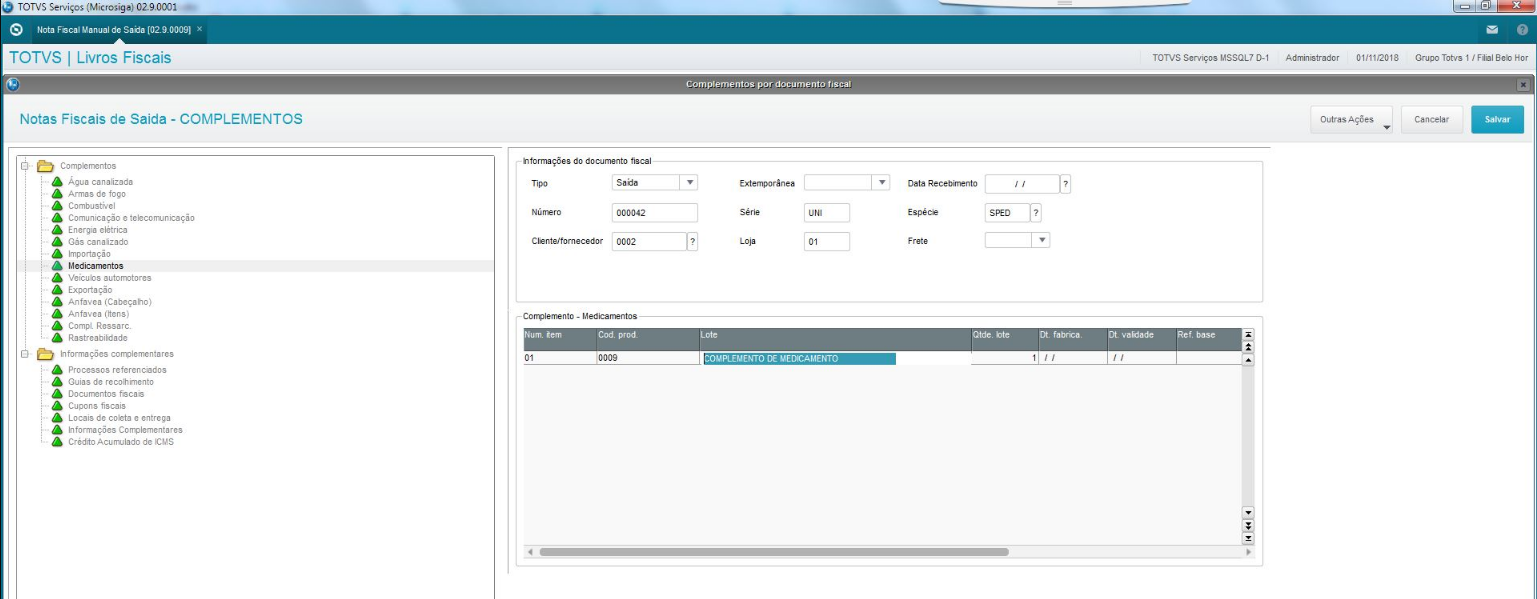Select Compl. Ressarc. tree item
The height and width of the screenshot is (599, 1537).
99,326
